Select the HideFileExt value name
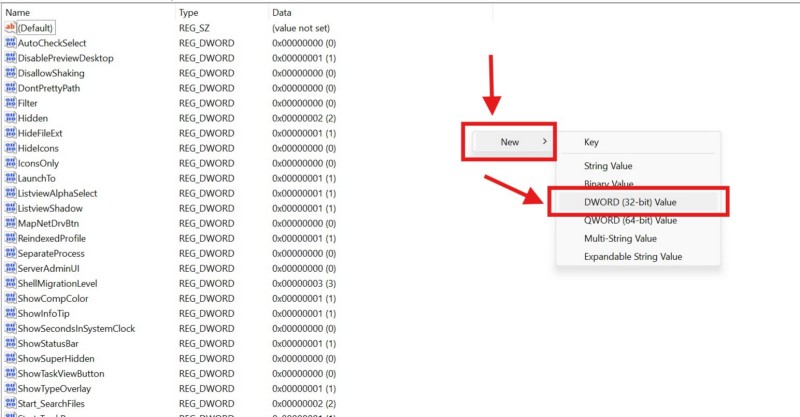Viewport: 800px width, 417px height. (x=40, y=133)
